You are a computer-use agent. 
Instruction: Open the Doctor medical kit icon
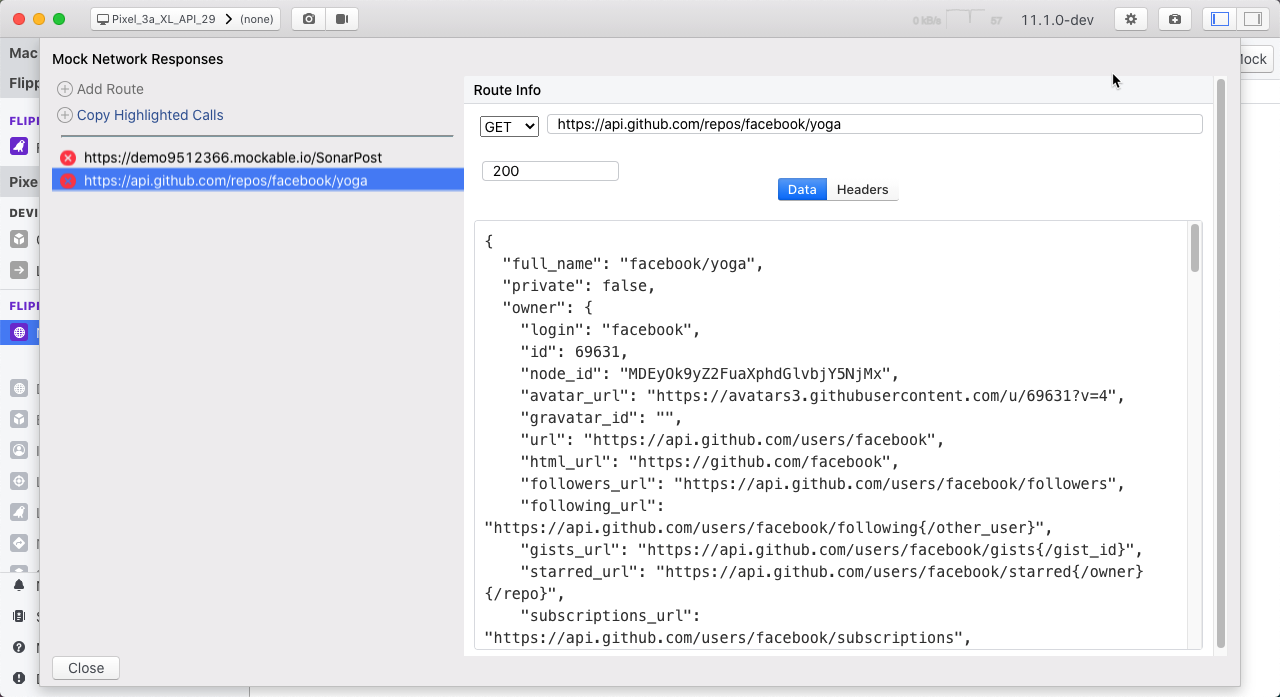[x=1174, y=19]
